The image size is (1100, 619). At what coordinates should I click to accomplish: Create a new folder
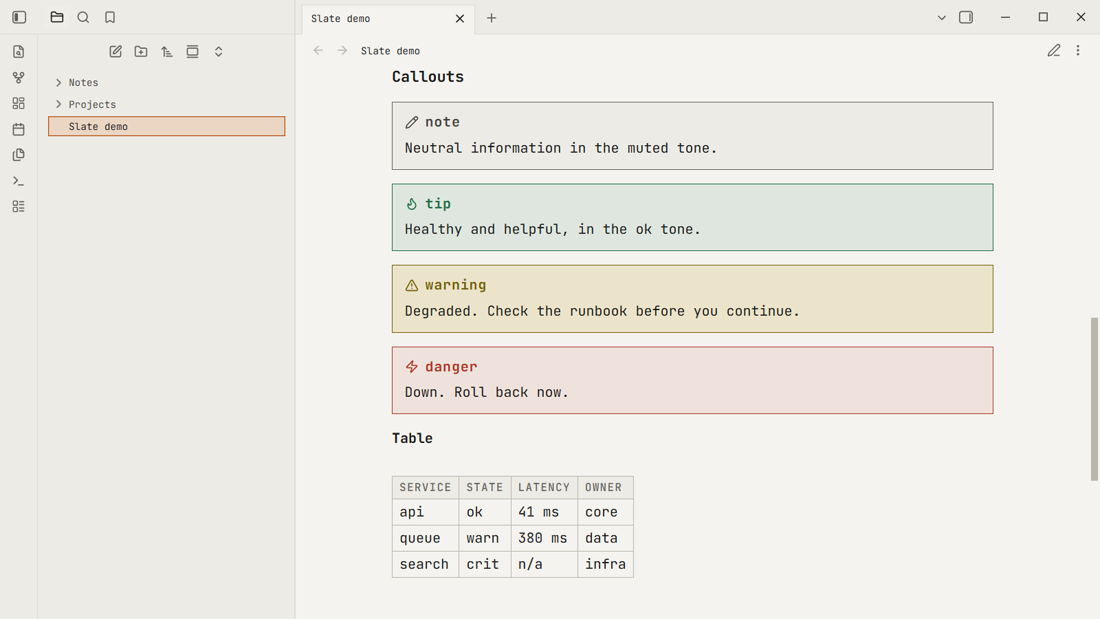(141, 52)
